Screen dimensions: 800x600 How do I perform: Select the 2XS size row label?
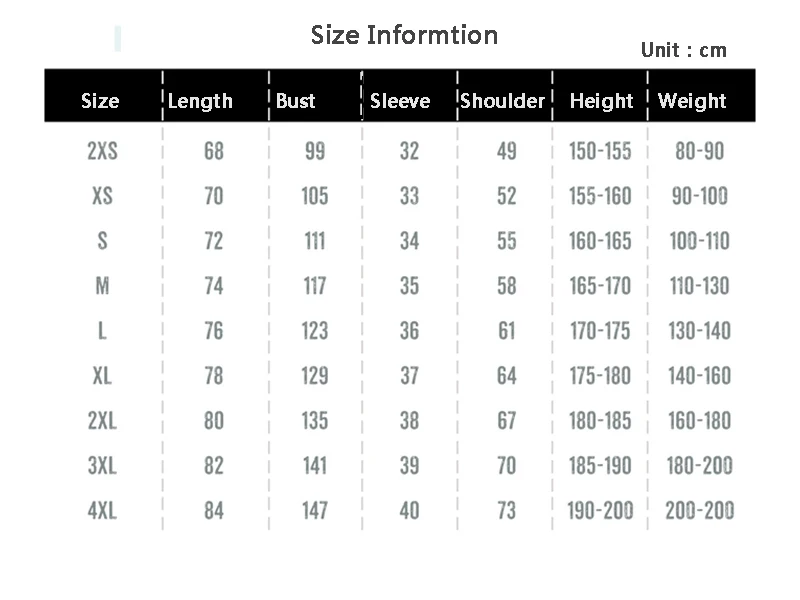click(x=103, y=151)
